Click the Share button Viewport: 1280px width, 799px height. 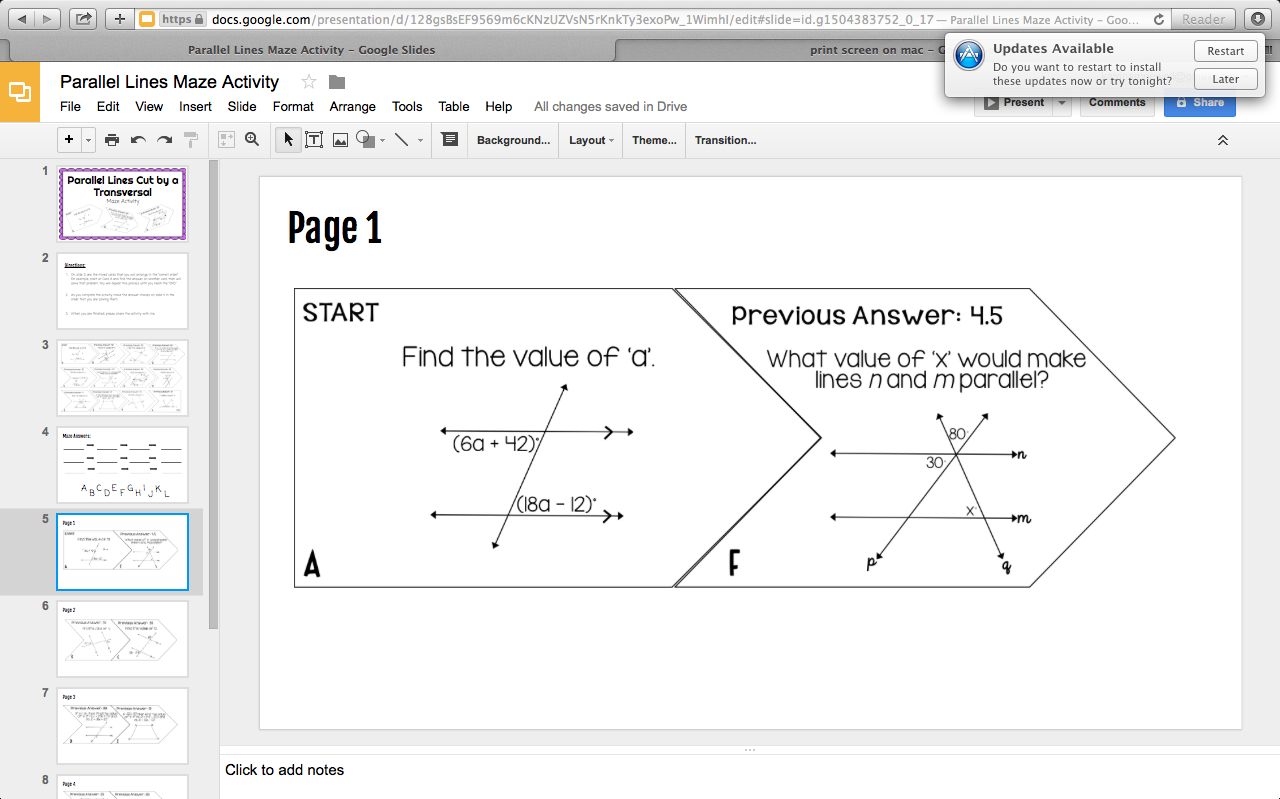pyautogui.click(x=1199, y=102)
